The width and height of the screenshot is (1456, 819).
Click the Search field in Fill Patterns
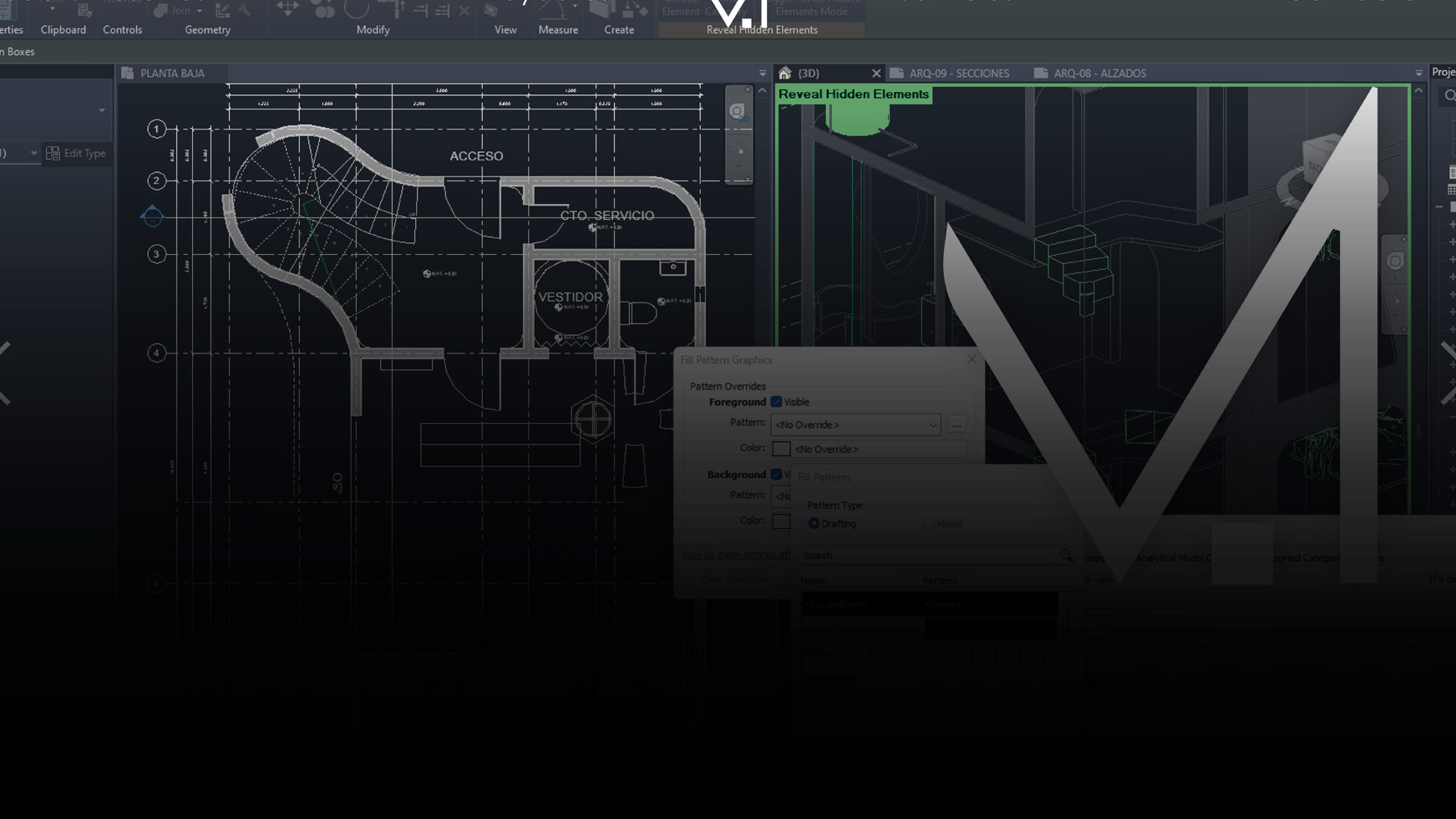[x=926, y=555]
